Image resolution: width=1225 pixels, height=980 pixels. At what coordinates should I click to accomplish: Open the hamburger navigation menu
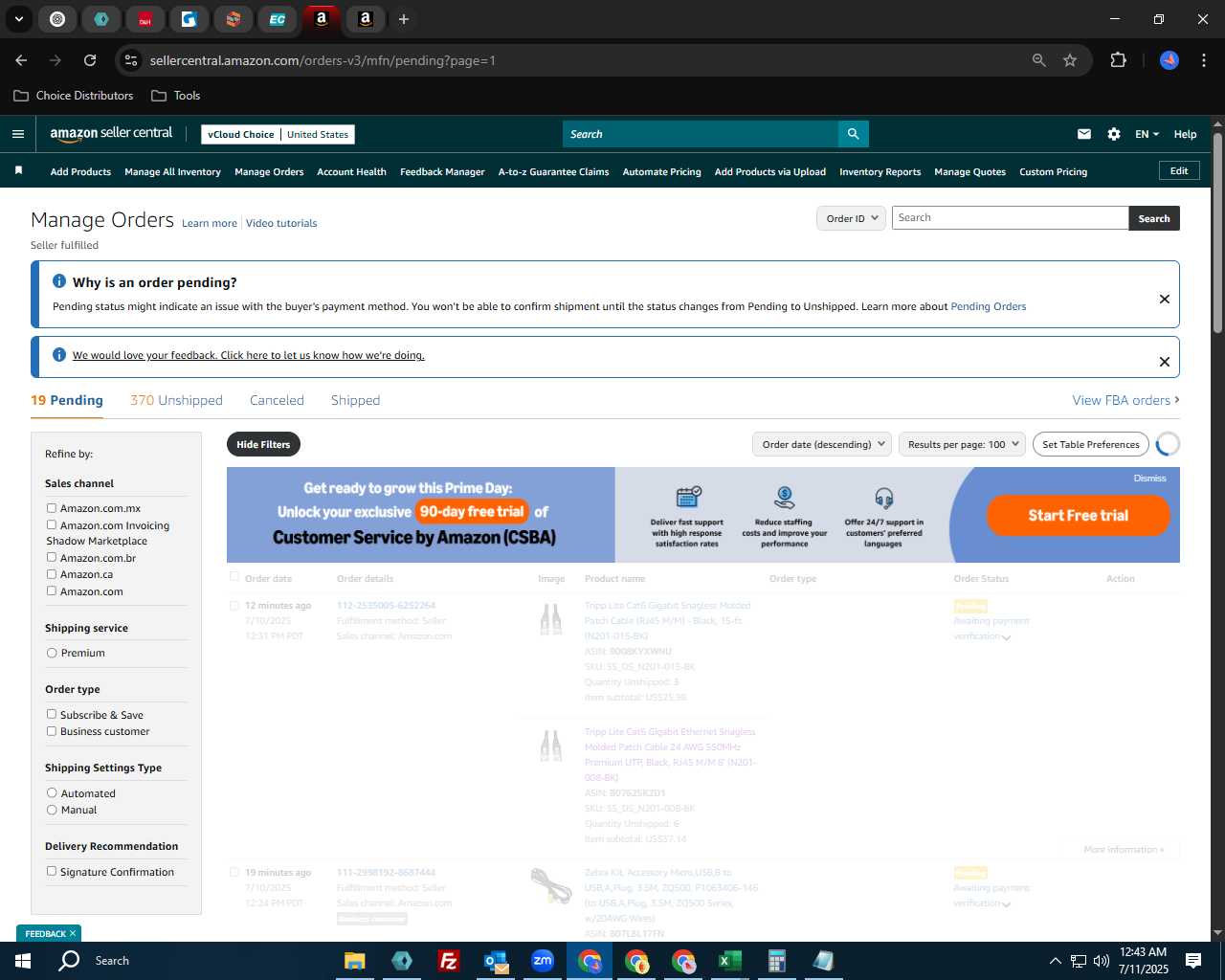click(x=17, y=134)
